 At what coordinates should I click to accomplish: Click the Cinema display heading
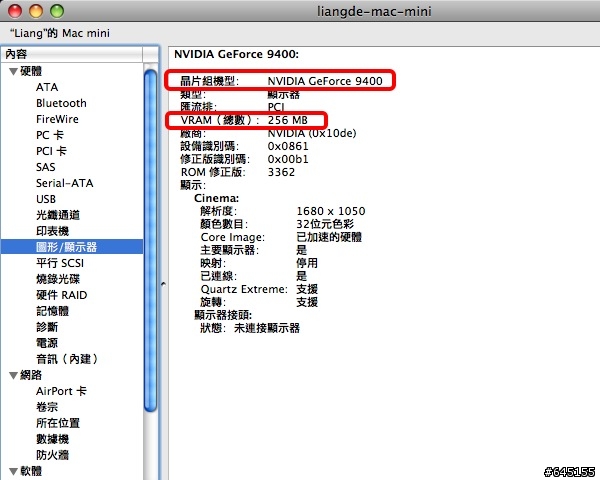click(x=217, y=198)
